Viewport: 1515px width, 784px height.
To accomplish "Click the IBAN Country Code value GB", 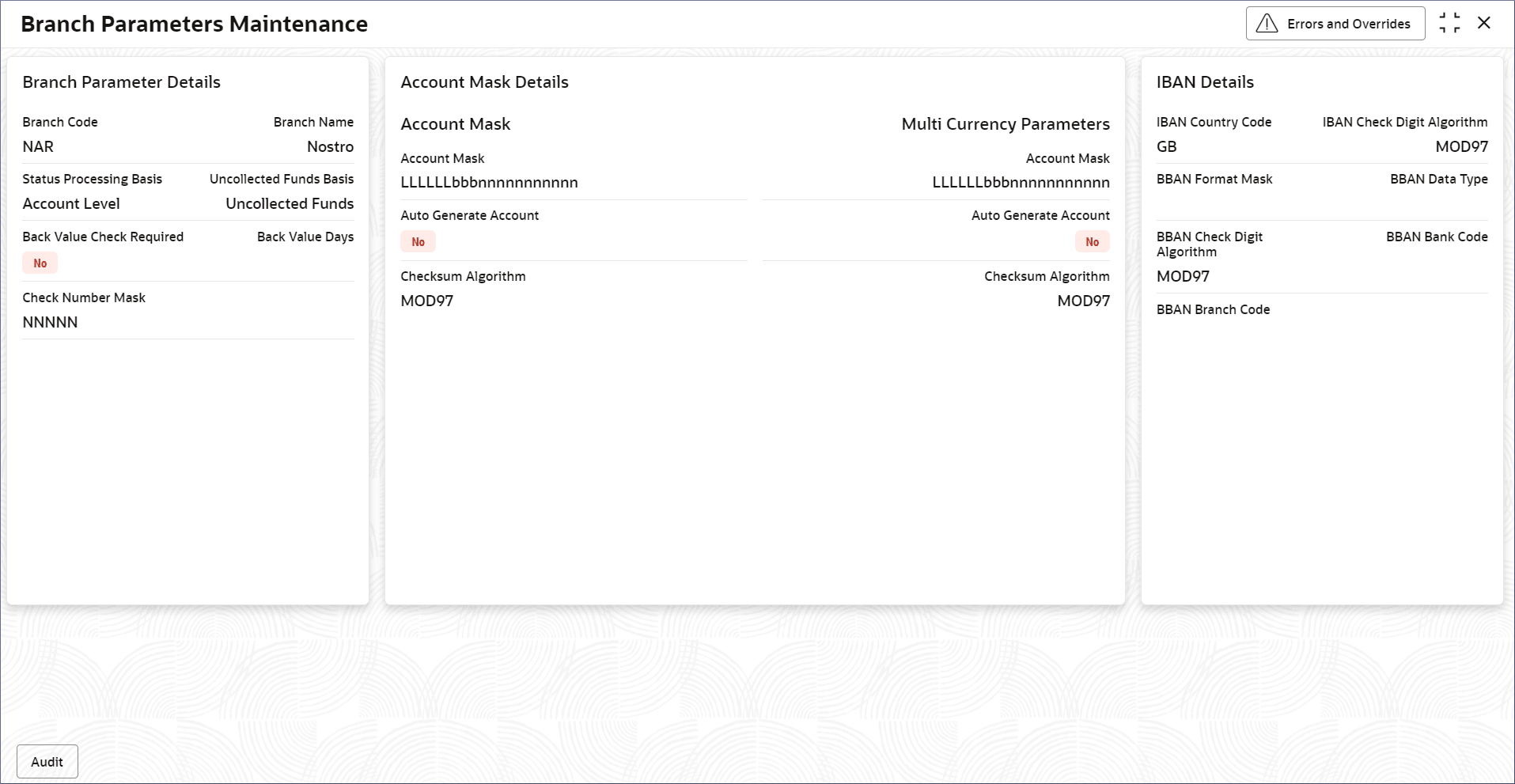I will [x=1166, y=146].
